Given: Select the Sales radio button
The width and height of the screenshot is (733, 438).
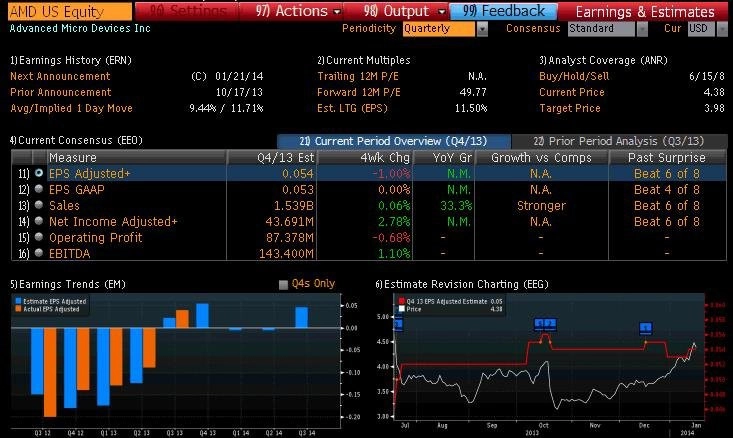Looking at the screenshot, I should tap(39, 205).
